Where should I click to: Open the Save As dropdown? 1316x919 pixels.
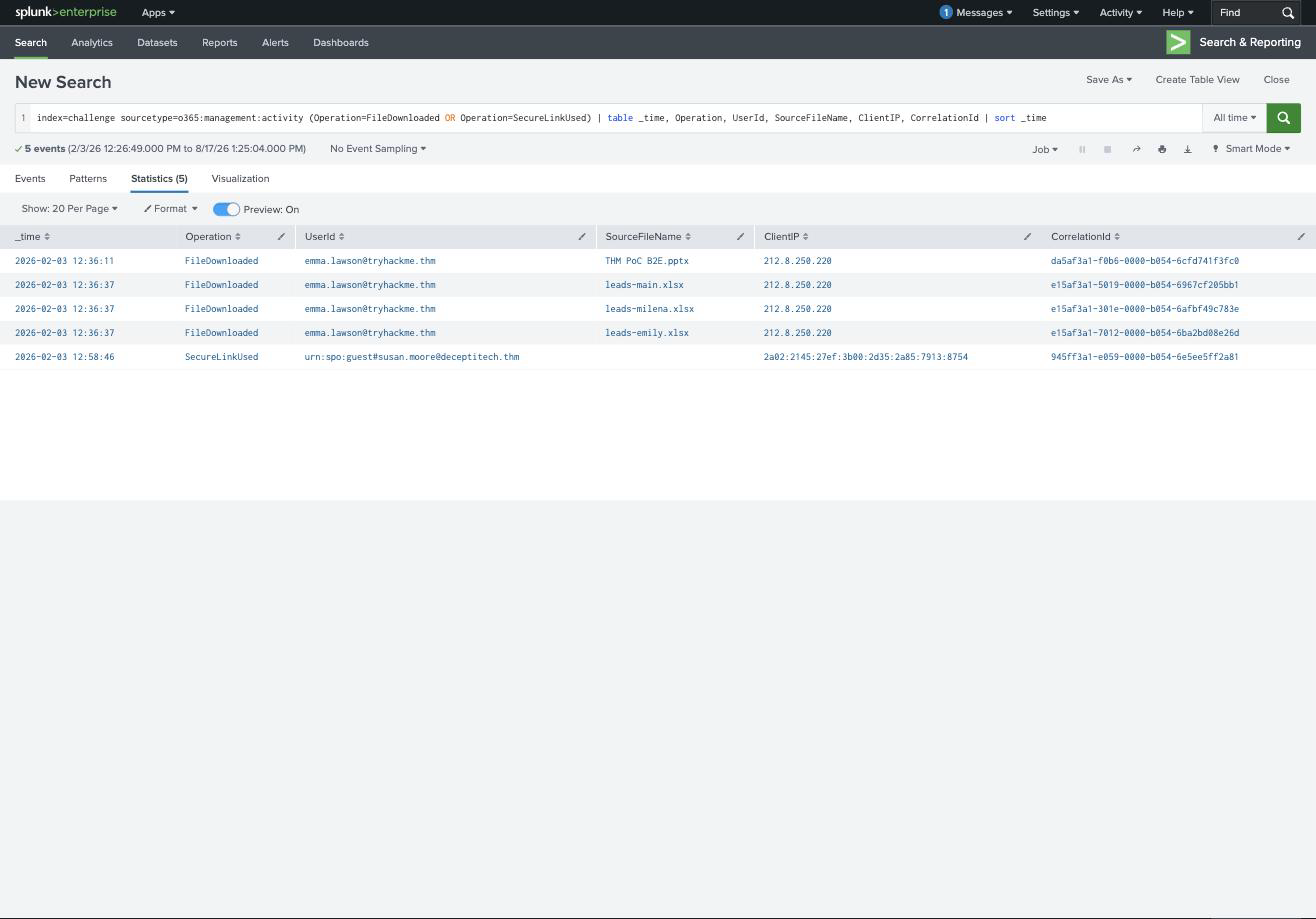click(1109, 80)
